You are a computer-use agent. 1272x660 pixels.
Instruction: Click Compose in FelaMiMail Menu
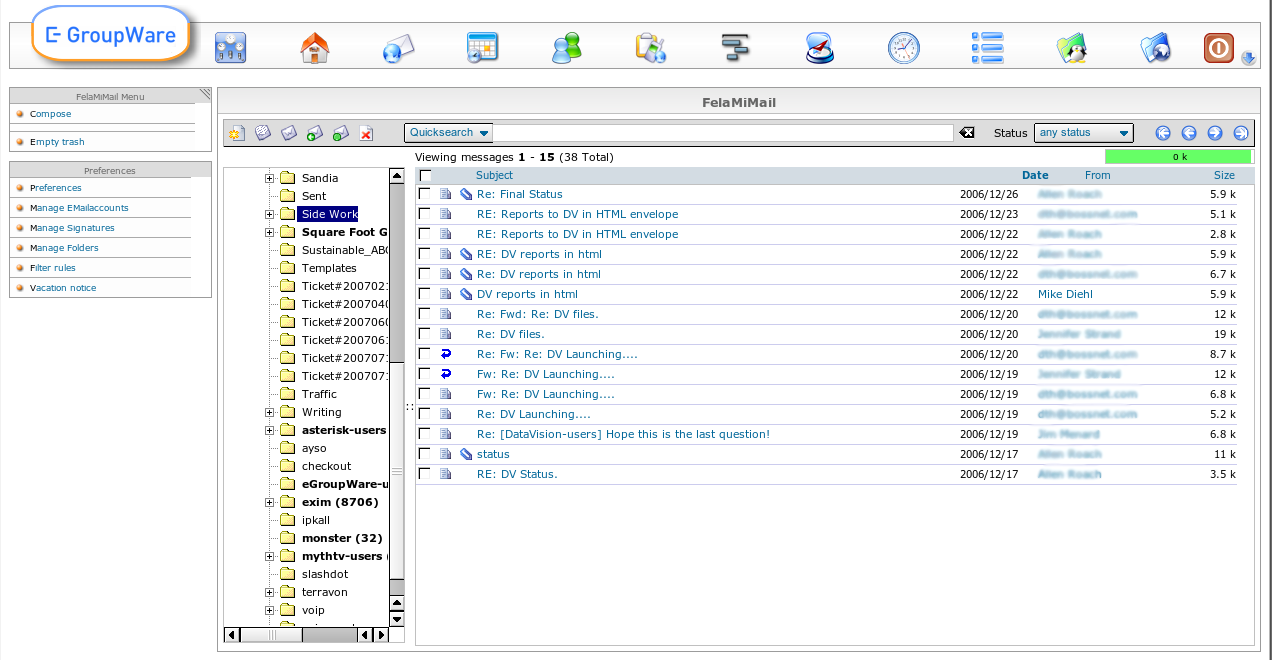pyautogui.click(x=50, y=114)
